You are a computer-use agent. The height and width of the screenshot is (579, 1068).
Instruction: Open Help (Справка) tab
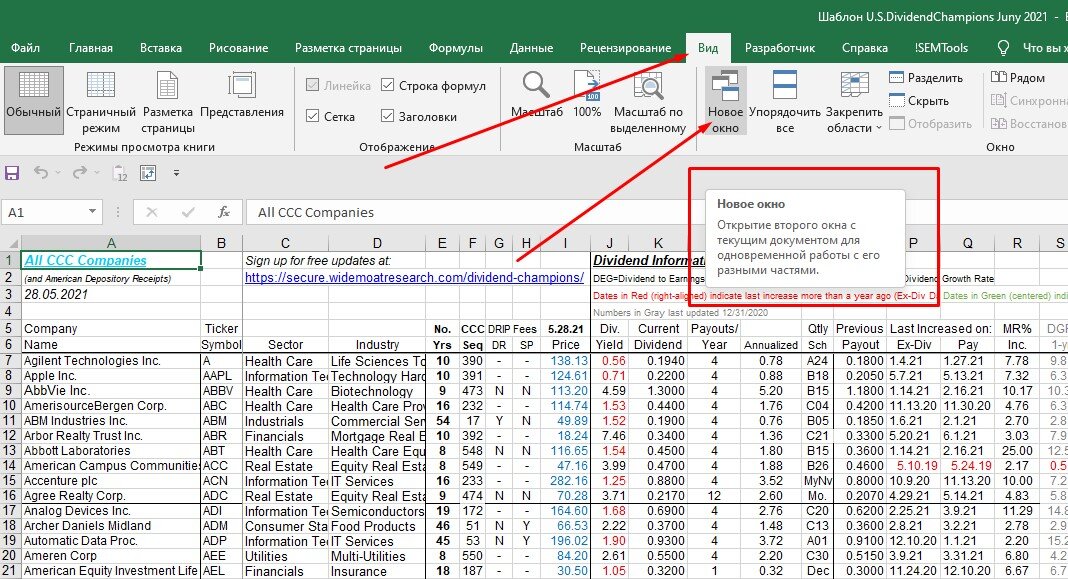pos(864,48)
